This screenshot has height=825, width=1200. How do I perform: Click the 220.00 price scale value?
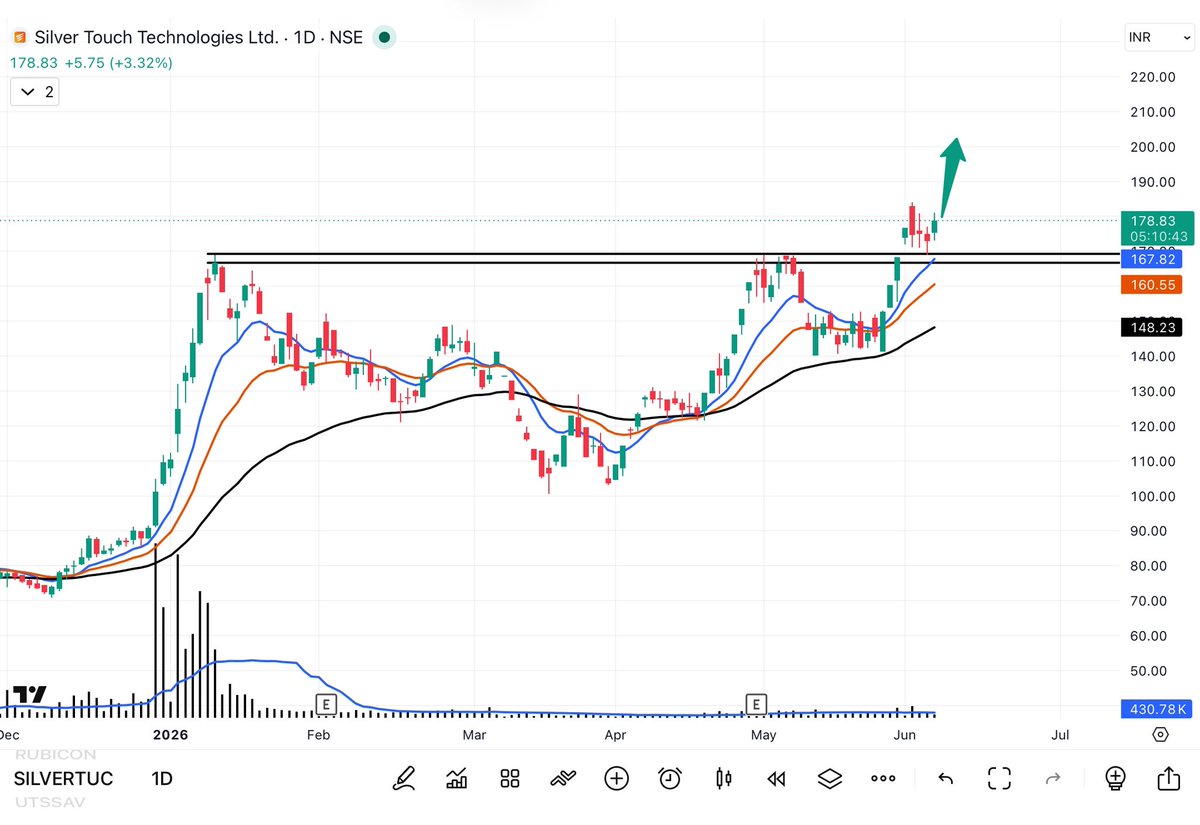coord(1153,77)
